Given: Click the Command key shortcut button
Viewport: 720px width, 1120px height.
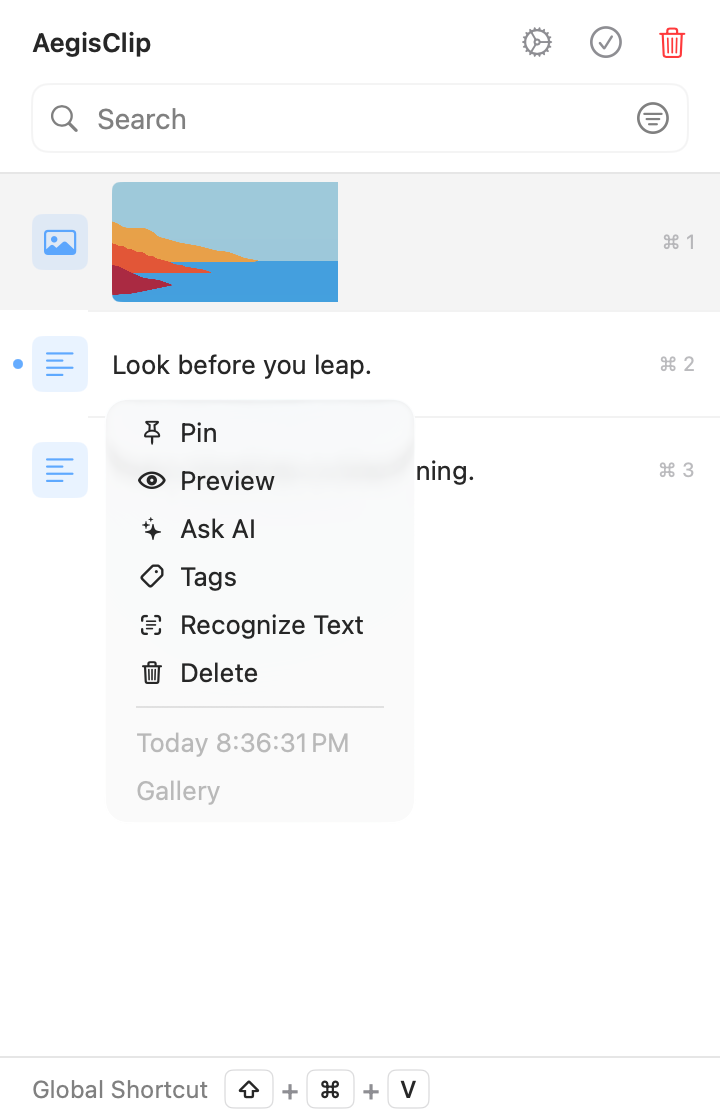Looking at the screenshot, I should point(330,1089).
